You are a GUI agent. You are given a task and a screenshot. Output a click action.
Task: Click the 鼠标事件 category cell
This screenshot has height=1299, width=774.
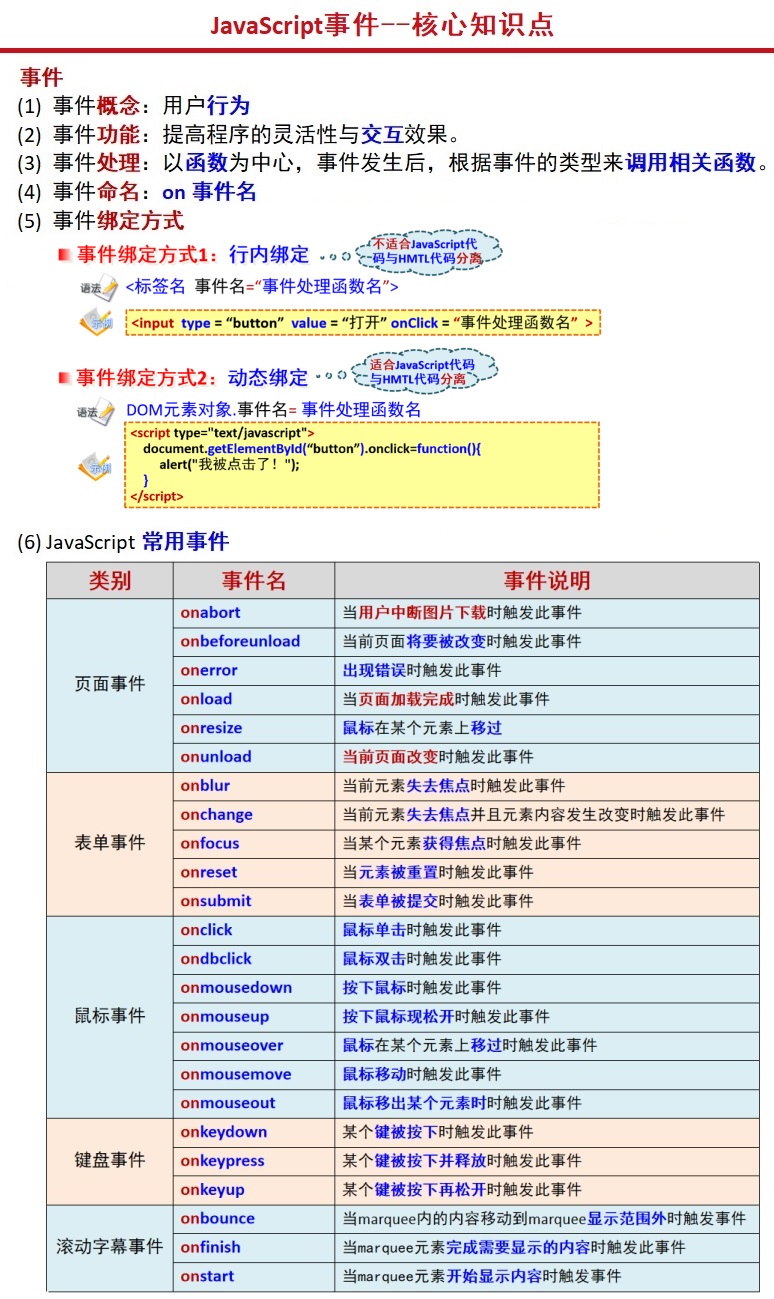[110, 1016]
